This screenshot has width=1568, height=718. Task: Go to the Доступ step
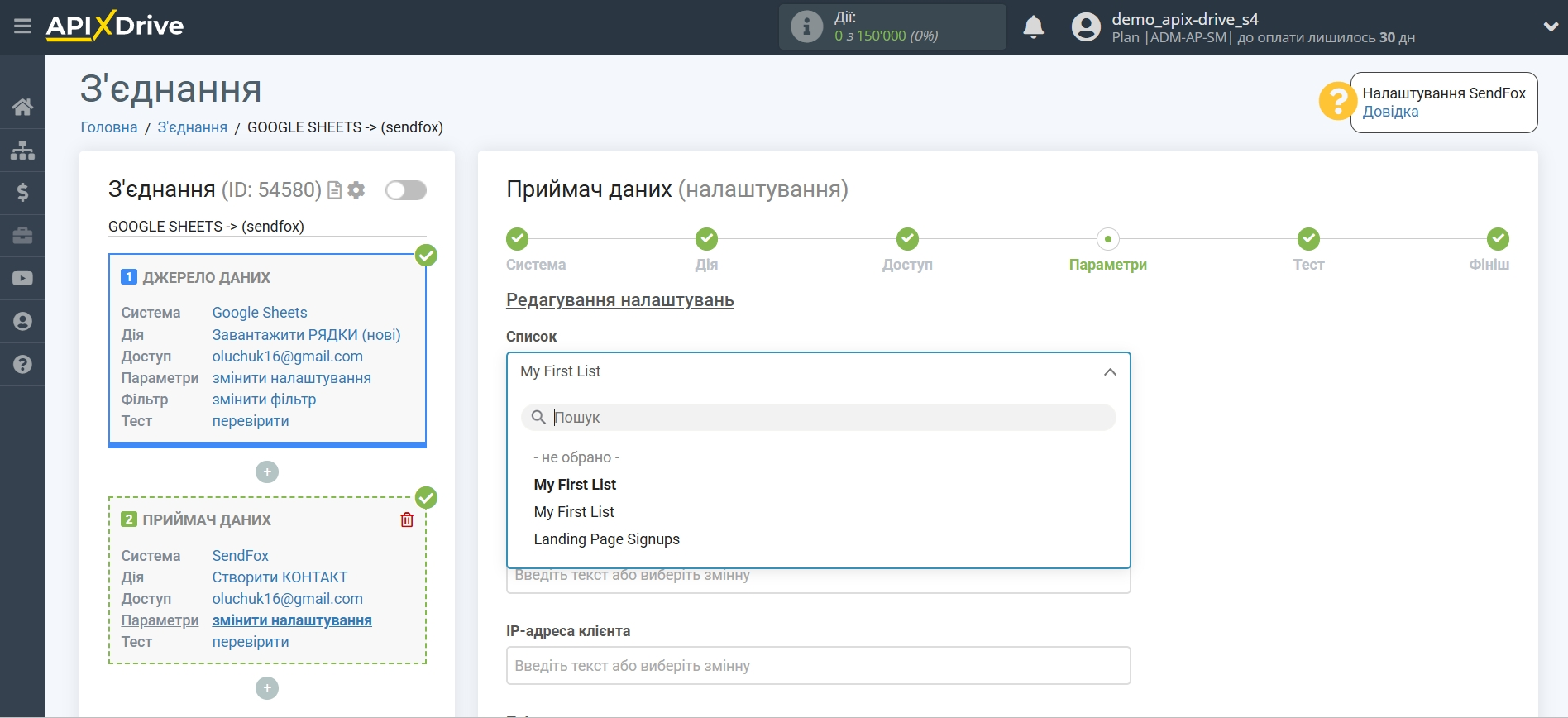pos(907,239)
